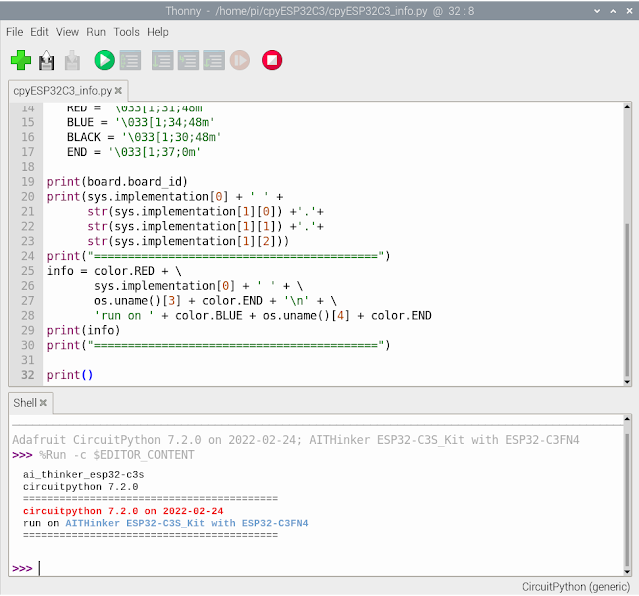
Task: Click the BLACK = '\033[1;30;48m' line
Action: point(144,137)
